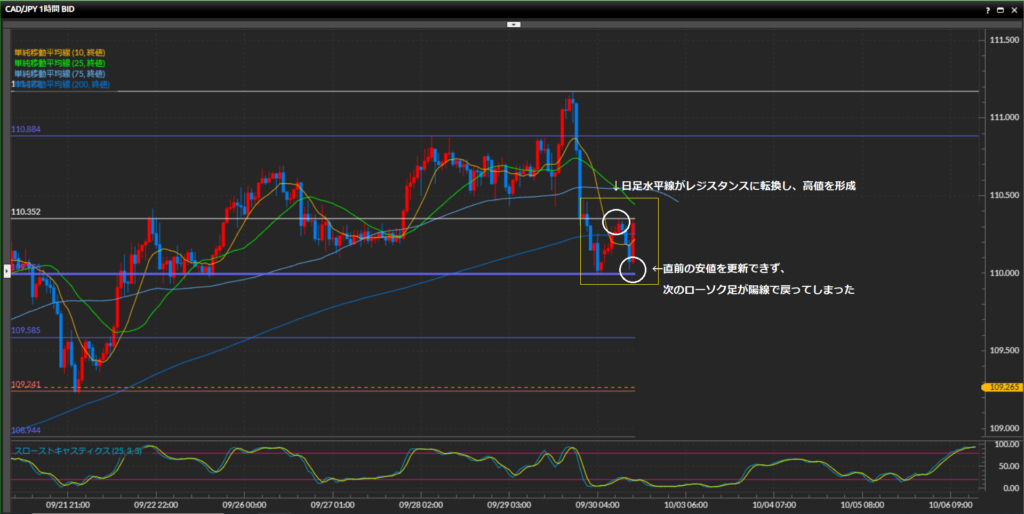Expand the left side panel arrow
This screenshot has width=1024, height=514.
pyautogui.click(x=8, y=270)
